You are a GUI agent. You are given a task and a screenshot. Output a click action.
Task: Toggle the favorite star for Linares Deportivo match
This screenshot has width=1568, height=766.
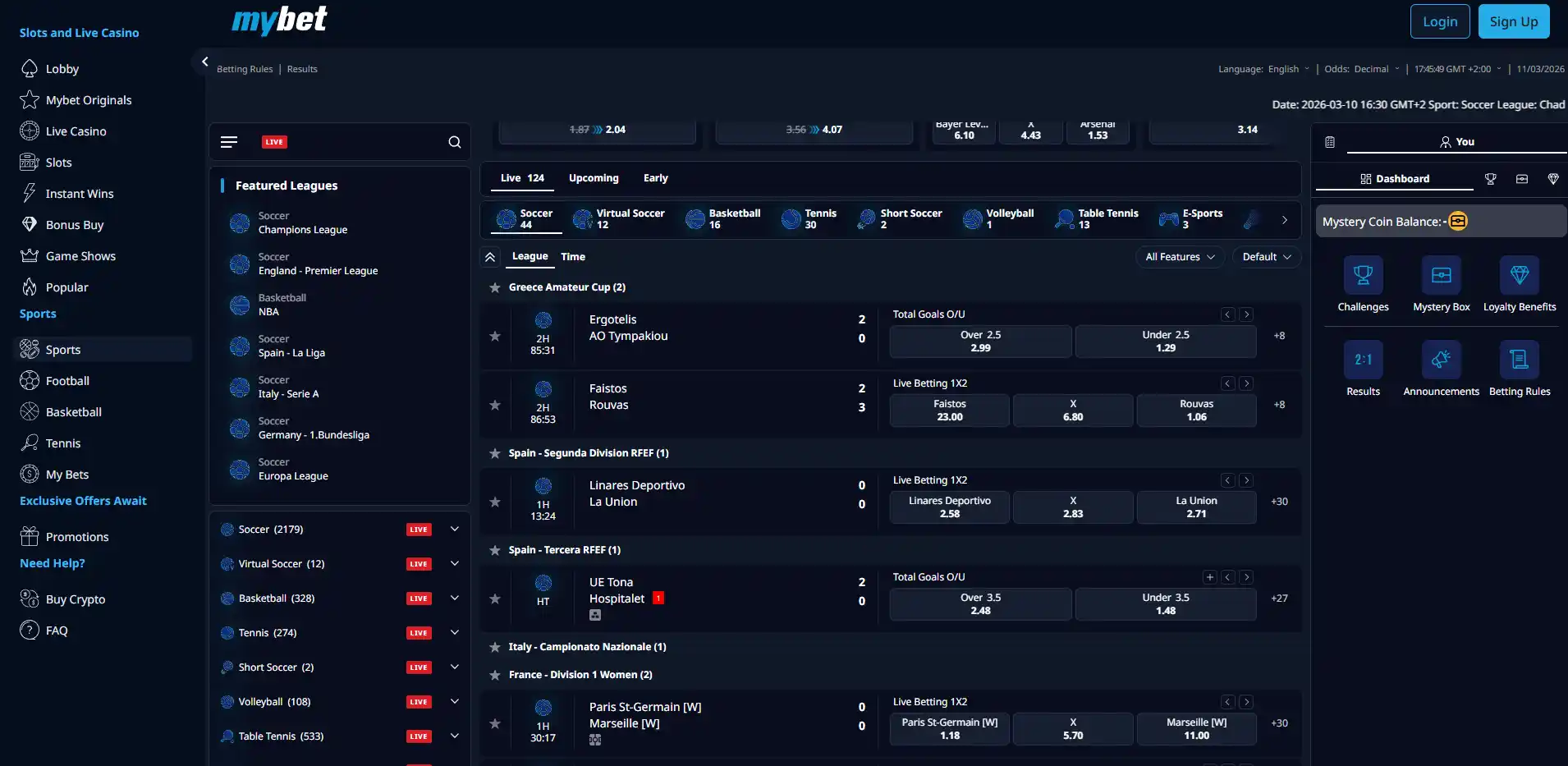(495, 502)
